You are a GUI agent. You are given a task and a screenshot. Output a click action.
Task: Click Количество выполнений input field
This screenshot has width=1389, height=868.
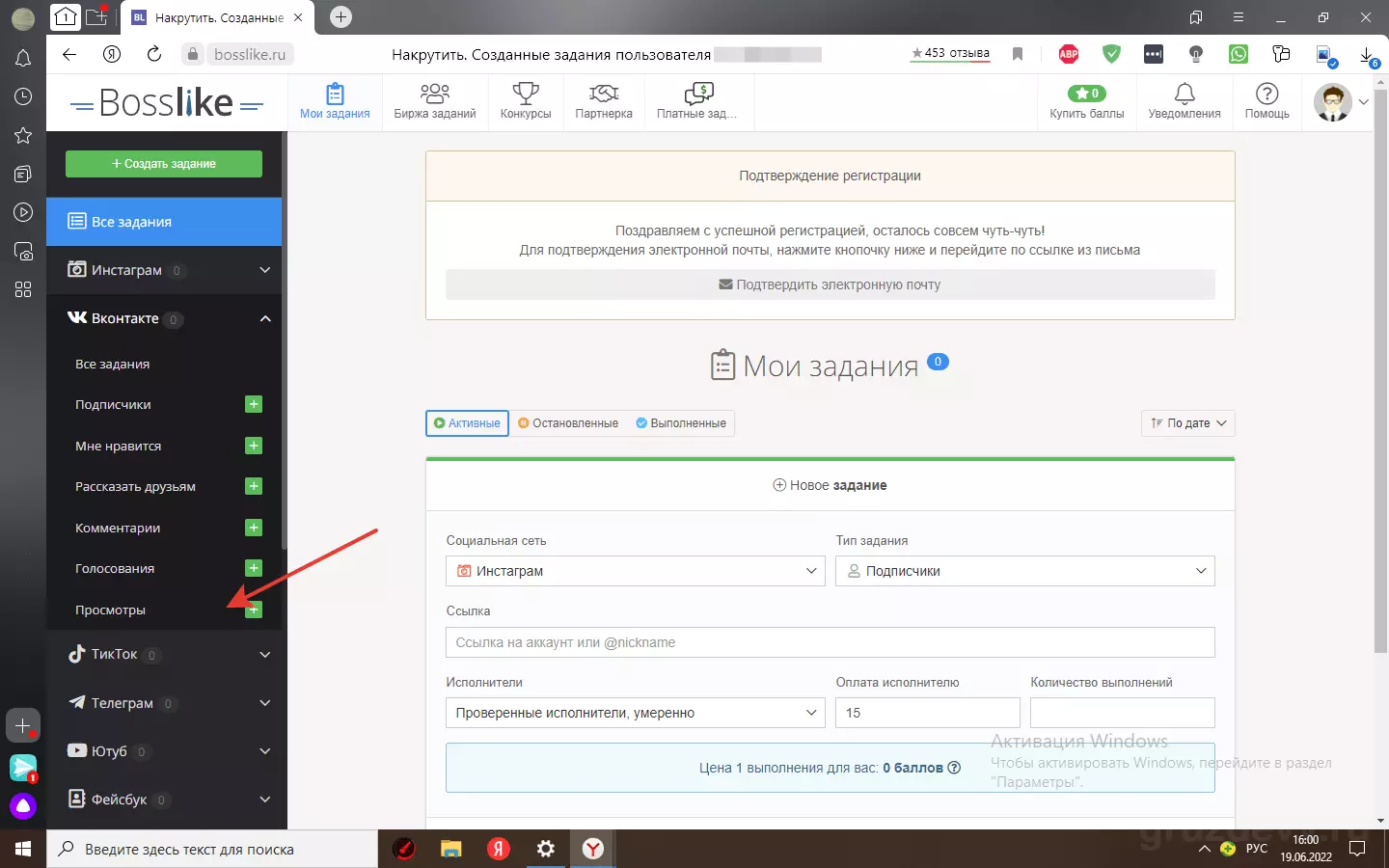pos(1123,713)
